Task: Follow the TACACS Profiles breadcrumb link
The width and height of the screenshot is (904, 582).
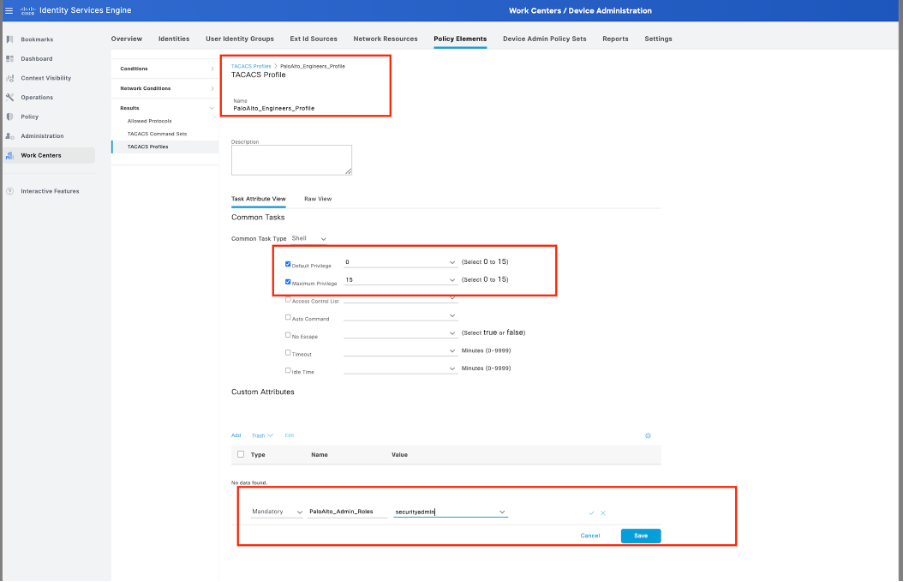Action: 251,66
